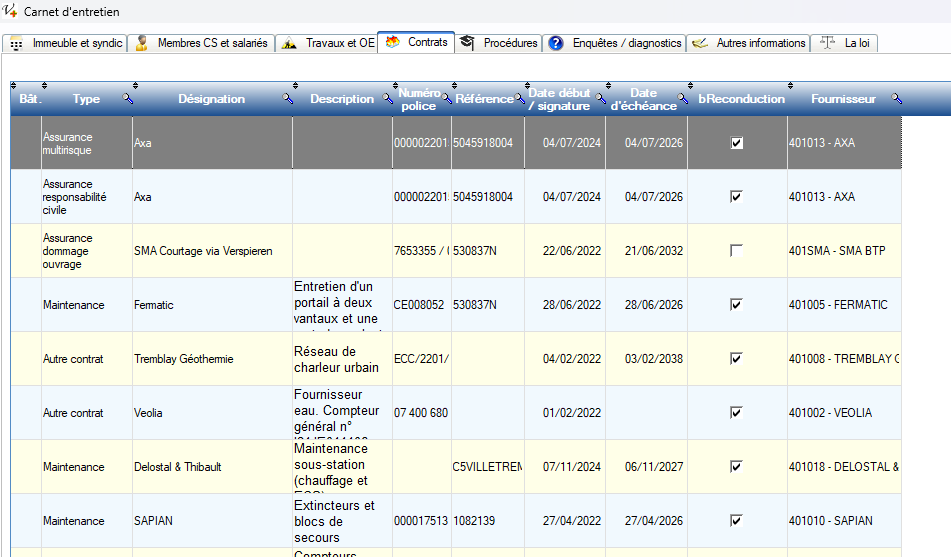Click the Fournisseur column magnifier icon
The height and width of the screenshot is (557, 951).
(896, 99)
